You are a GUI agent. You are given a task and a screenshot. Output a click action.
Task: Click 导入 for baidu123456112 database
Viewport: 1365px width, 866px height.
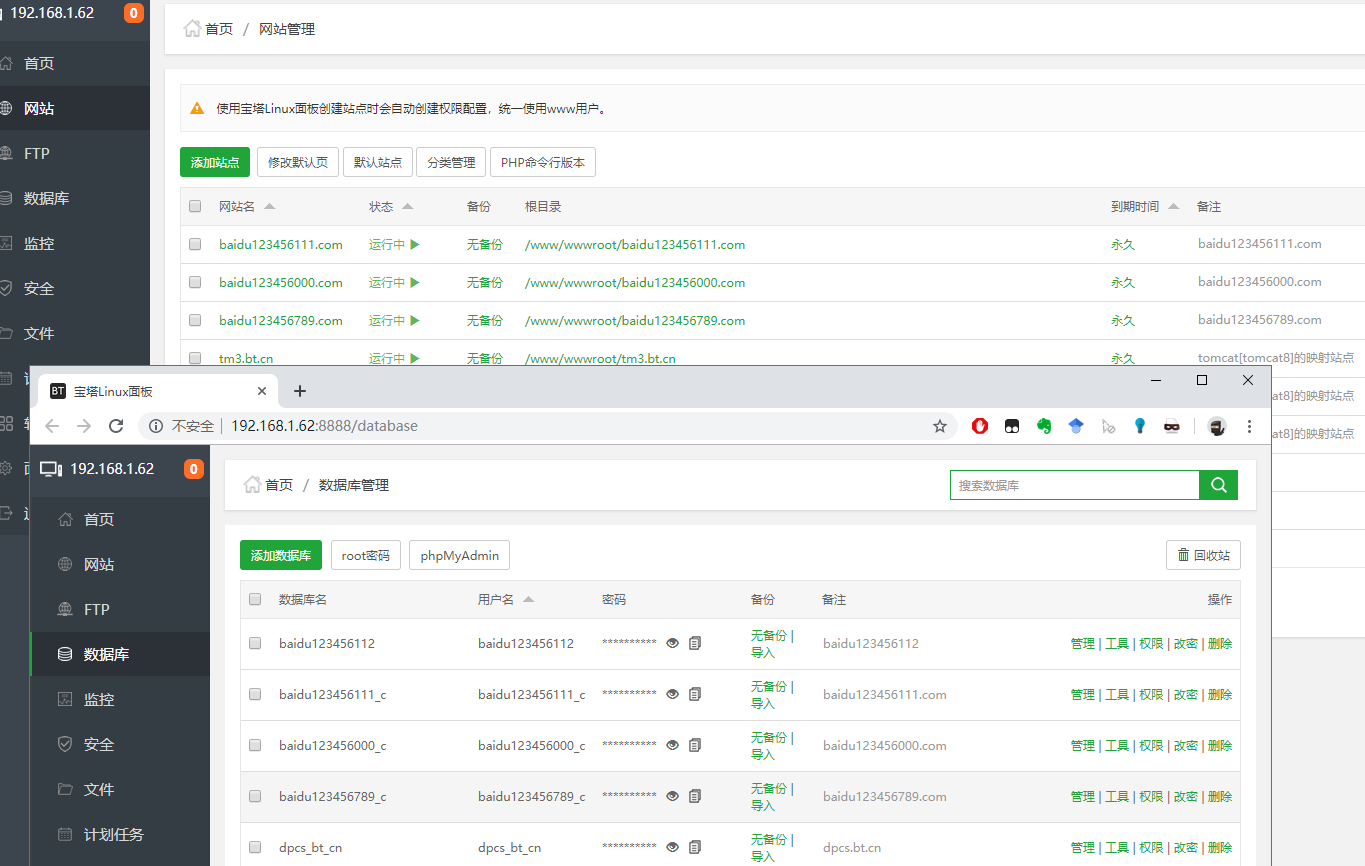(763, 652)
